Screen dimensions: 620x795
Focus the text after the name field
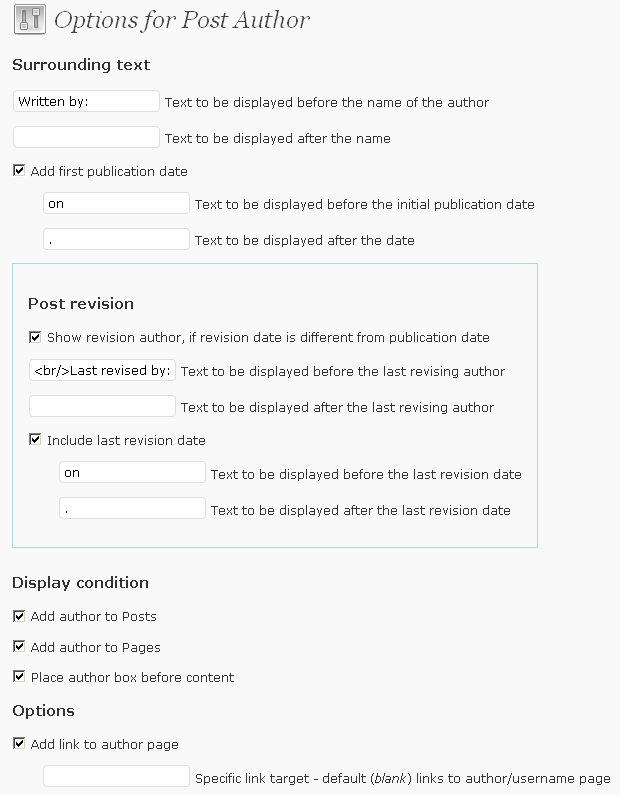click(86, 137)
